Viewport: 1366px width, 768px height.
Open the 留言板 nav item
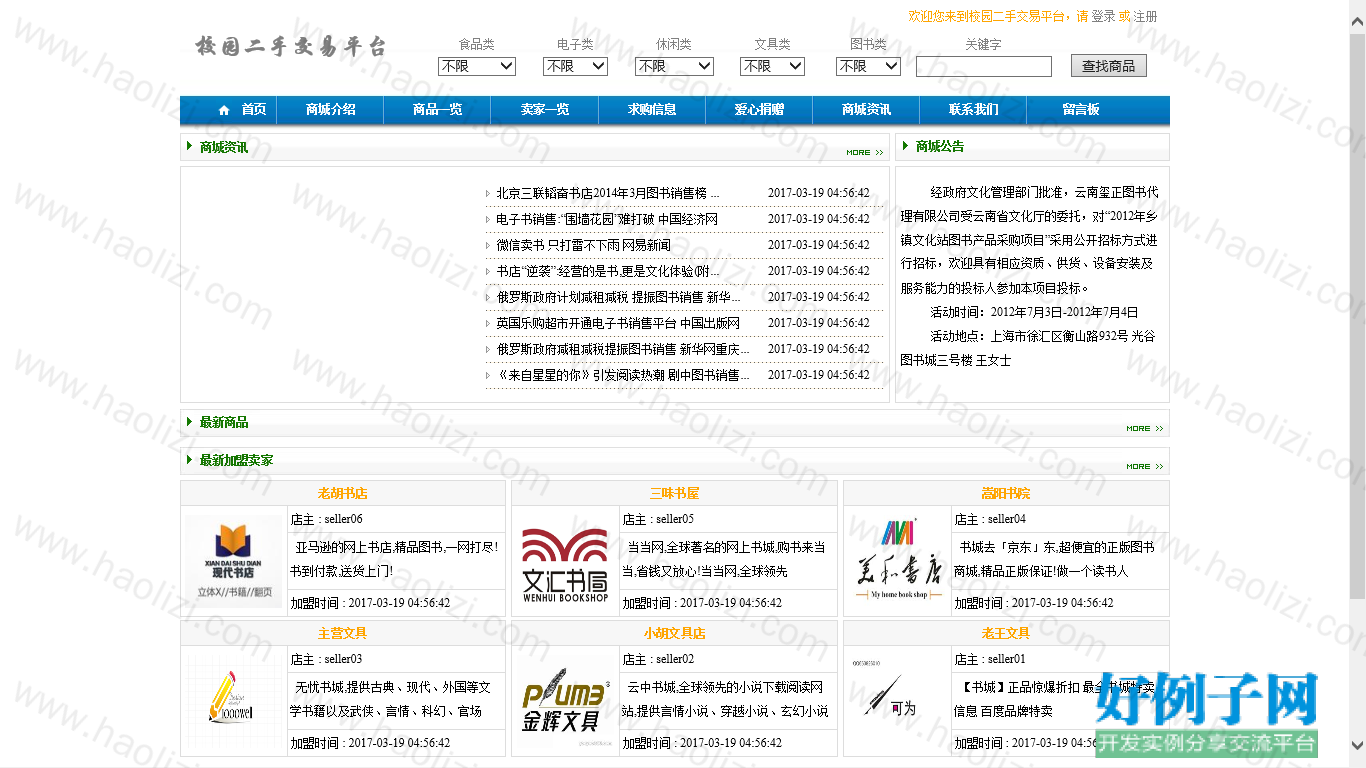point(1080,110)
